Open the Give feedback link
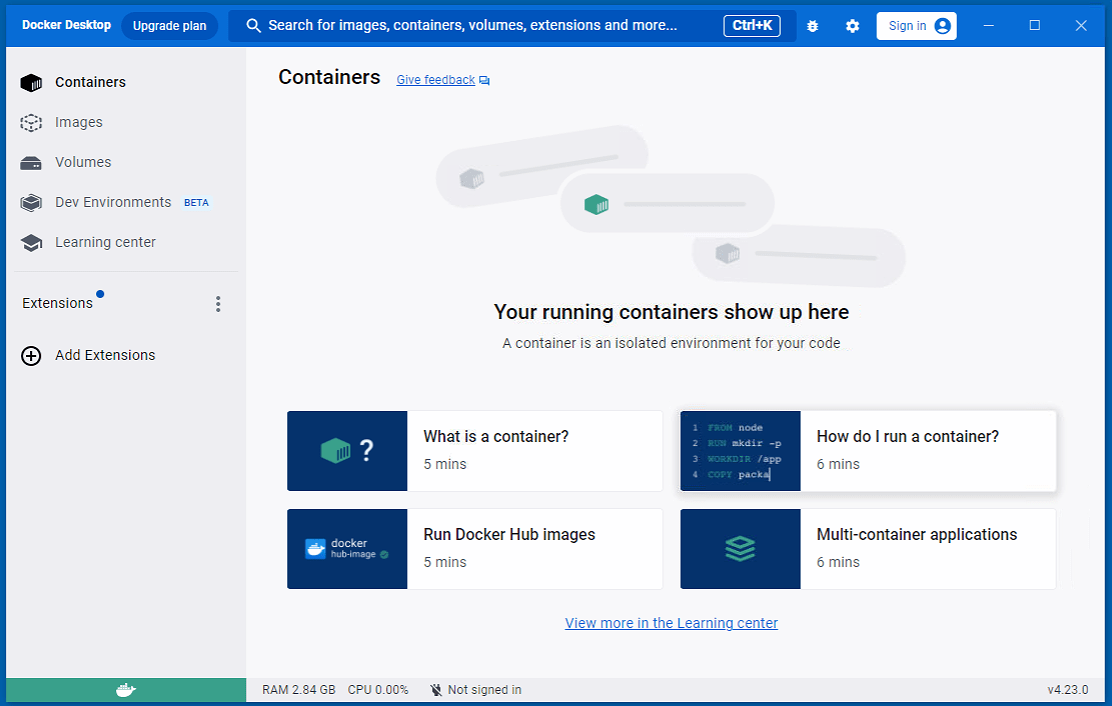 [x=436, y=80]
